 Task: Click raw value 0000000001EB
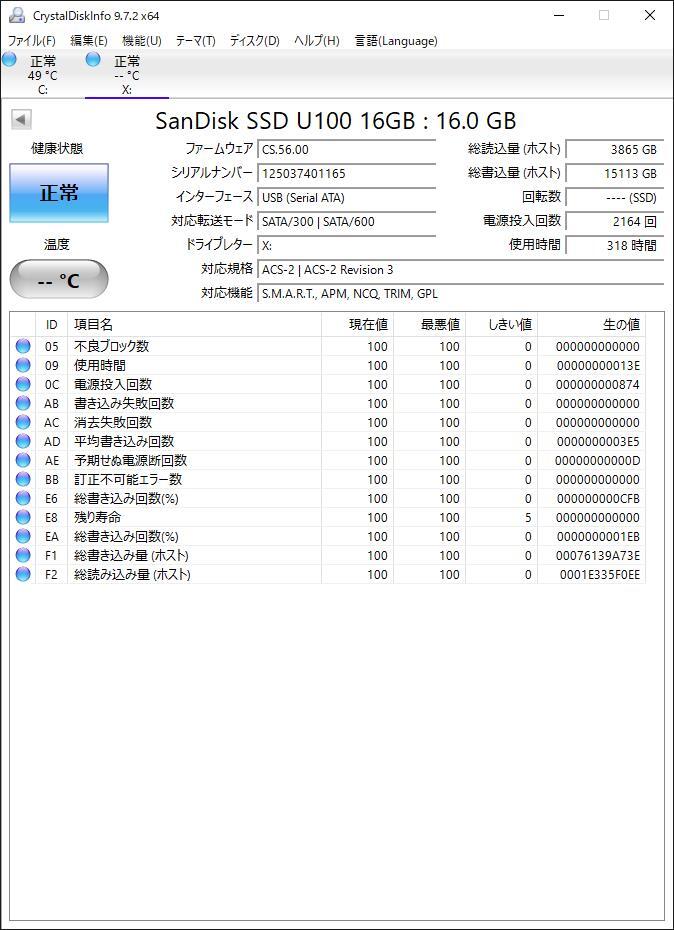pyautogui.click(x=598, y=536)
